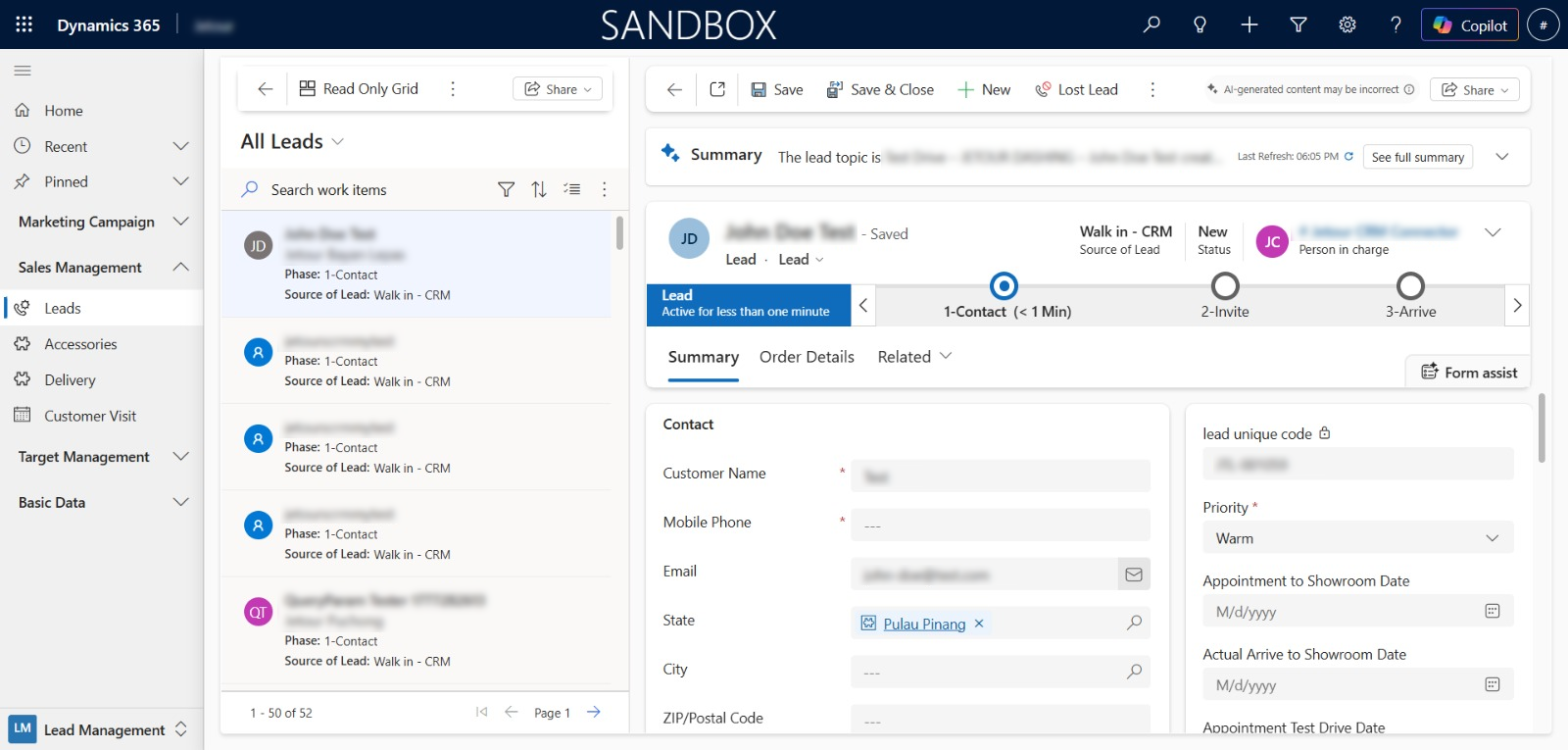Image resolution: width=1568 pixels, height=750 pixels.
Task: Open the Related tab menu
Action: click(914, 357)
